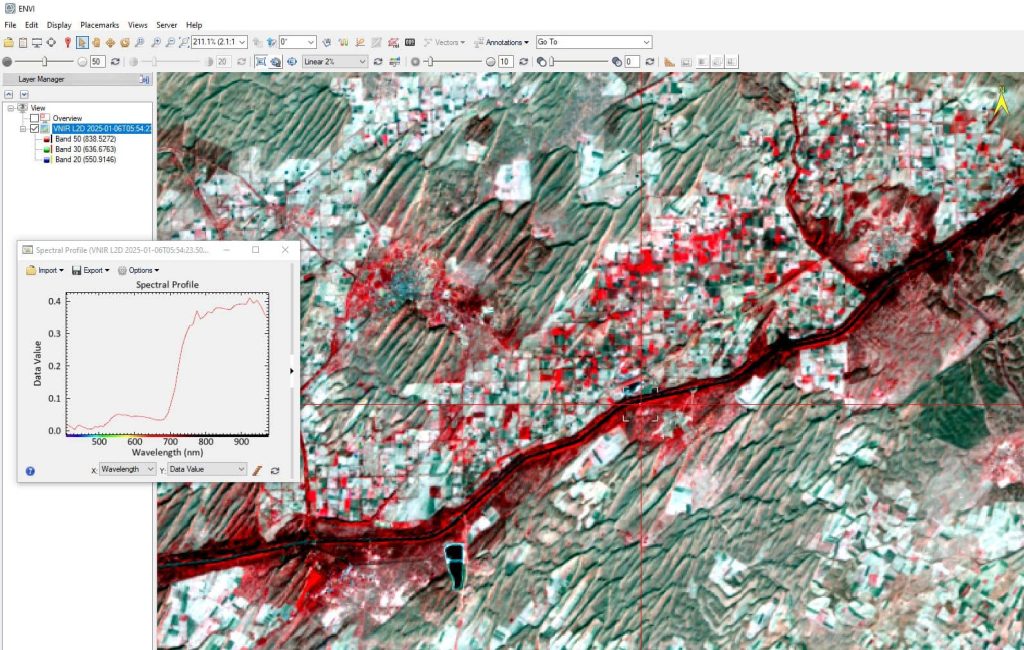Open the zoom percentage dropdown
The height and width of the screenshot is (650, 1024).
point(240,42)
